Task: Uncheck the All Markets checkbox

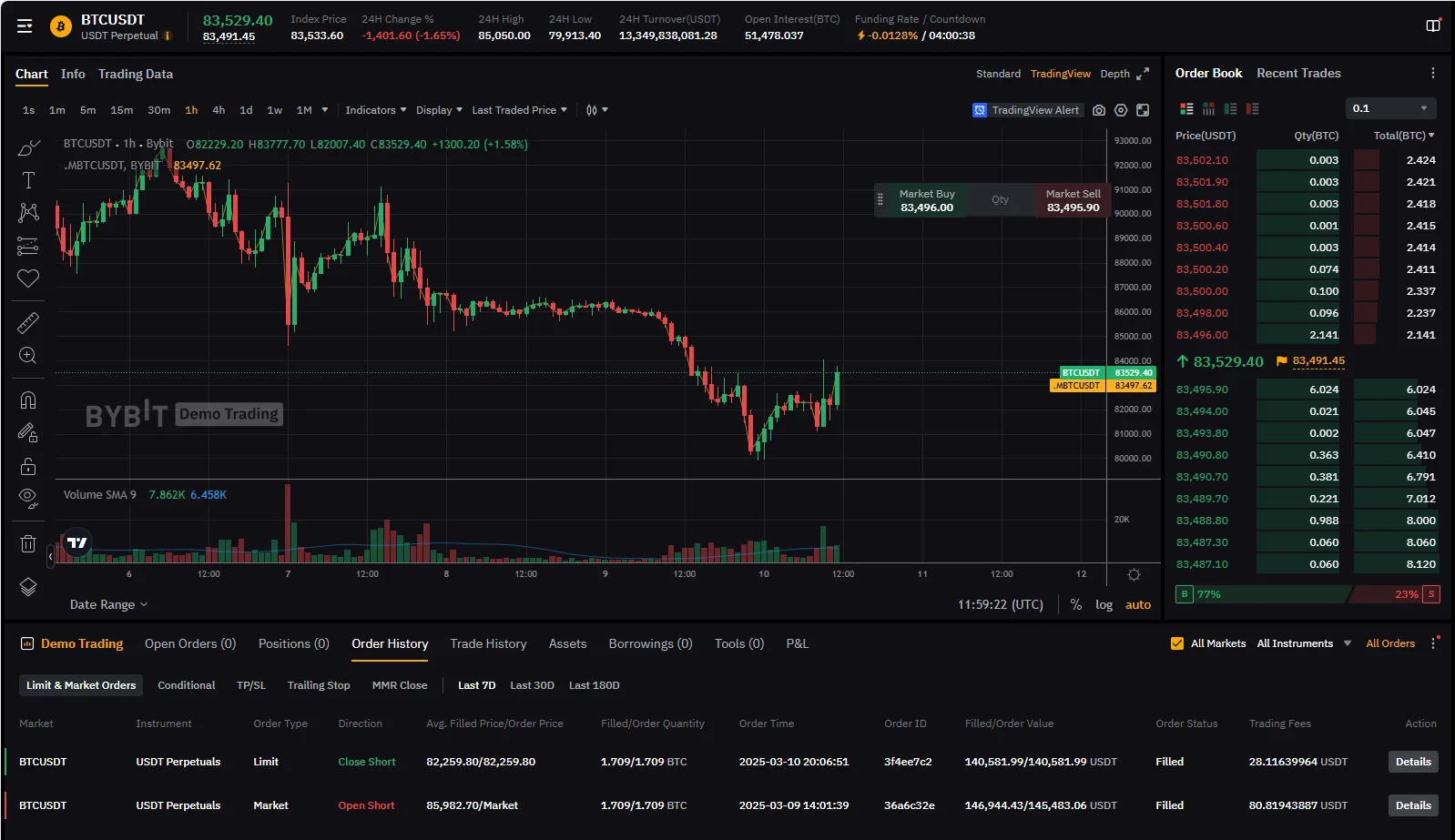Action: coord(1176,643)
